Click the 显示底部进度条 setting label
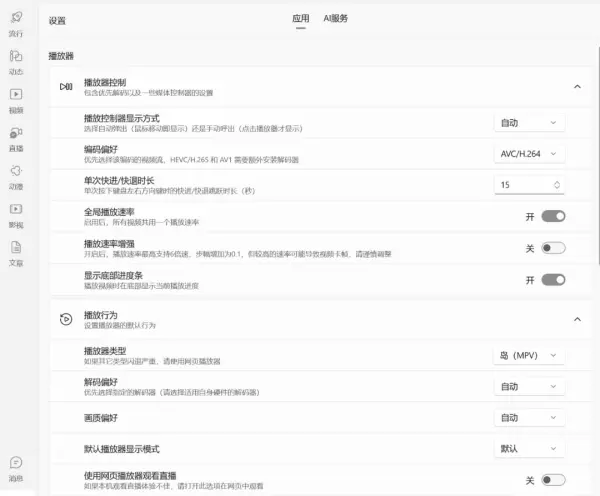 coord(113,275)
